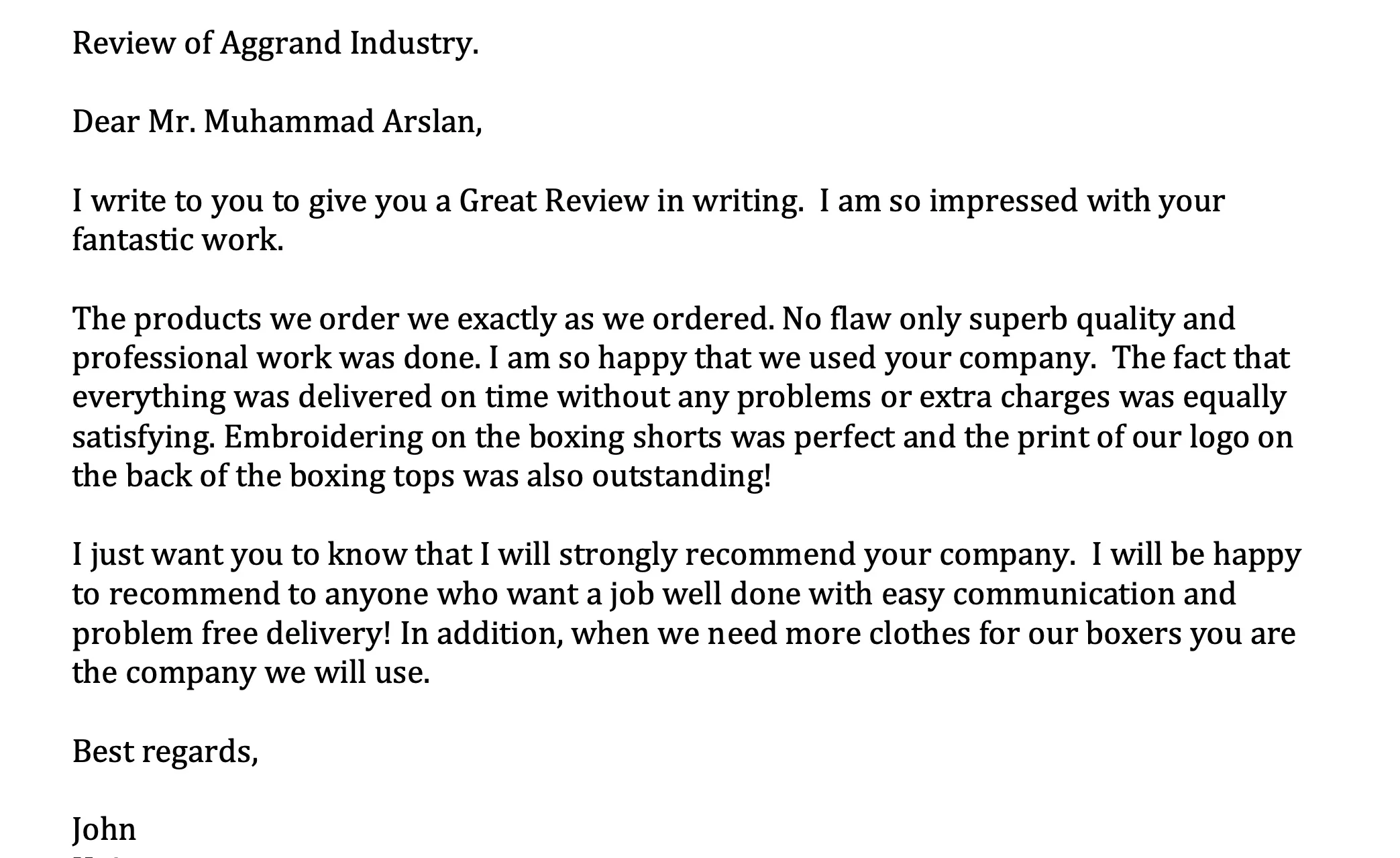
Task: Click the word 'outstanding!'
Action: [x=682, y=476]
